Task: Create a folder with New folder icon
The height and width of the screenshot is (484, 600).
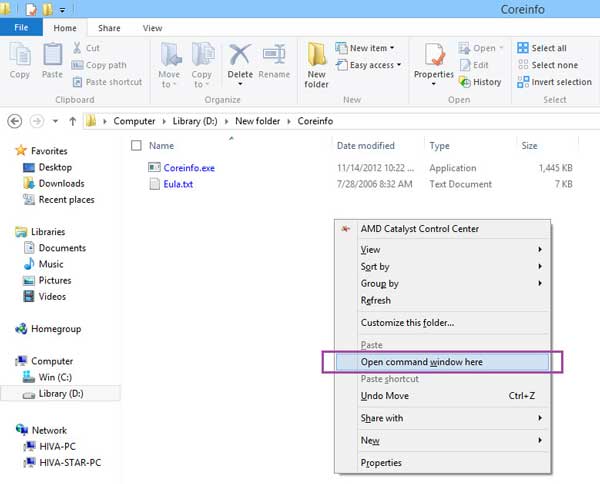Action: 317,63
